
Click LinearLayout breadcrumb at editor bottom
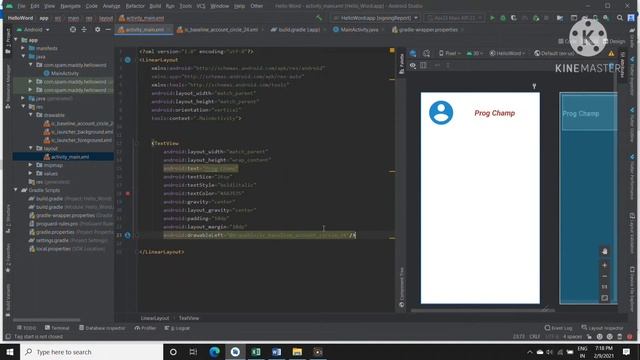(x=155, y=318)
